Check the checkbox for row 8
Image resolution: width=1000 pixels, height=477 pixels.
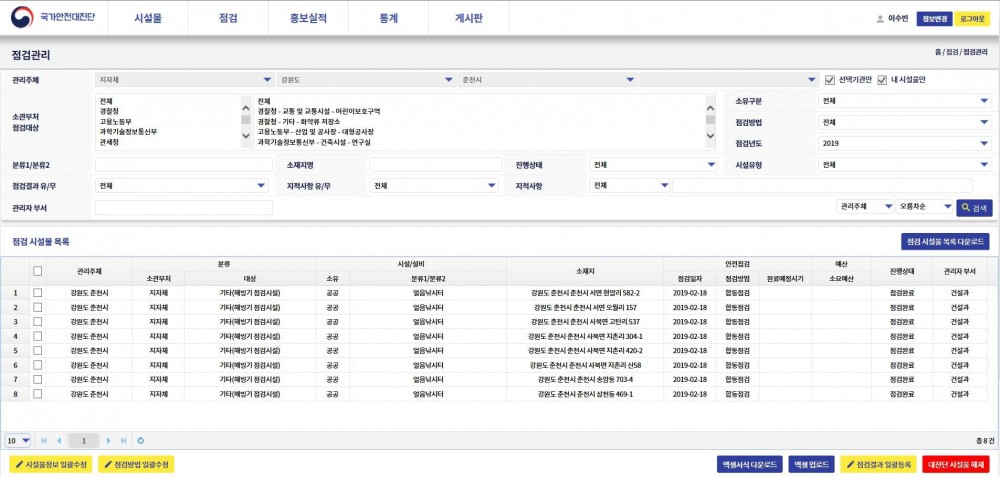pos(38,394)
